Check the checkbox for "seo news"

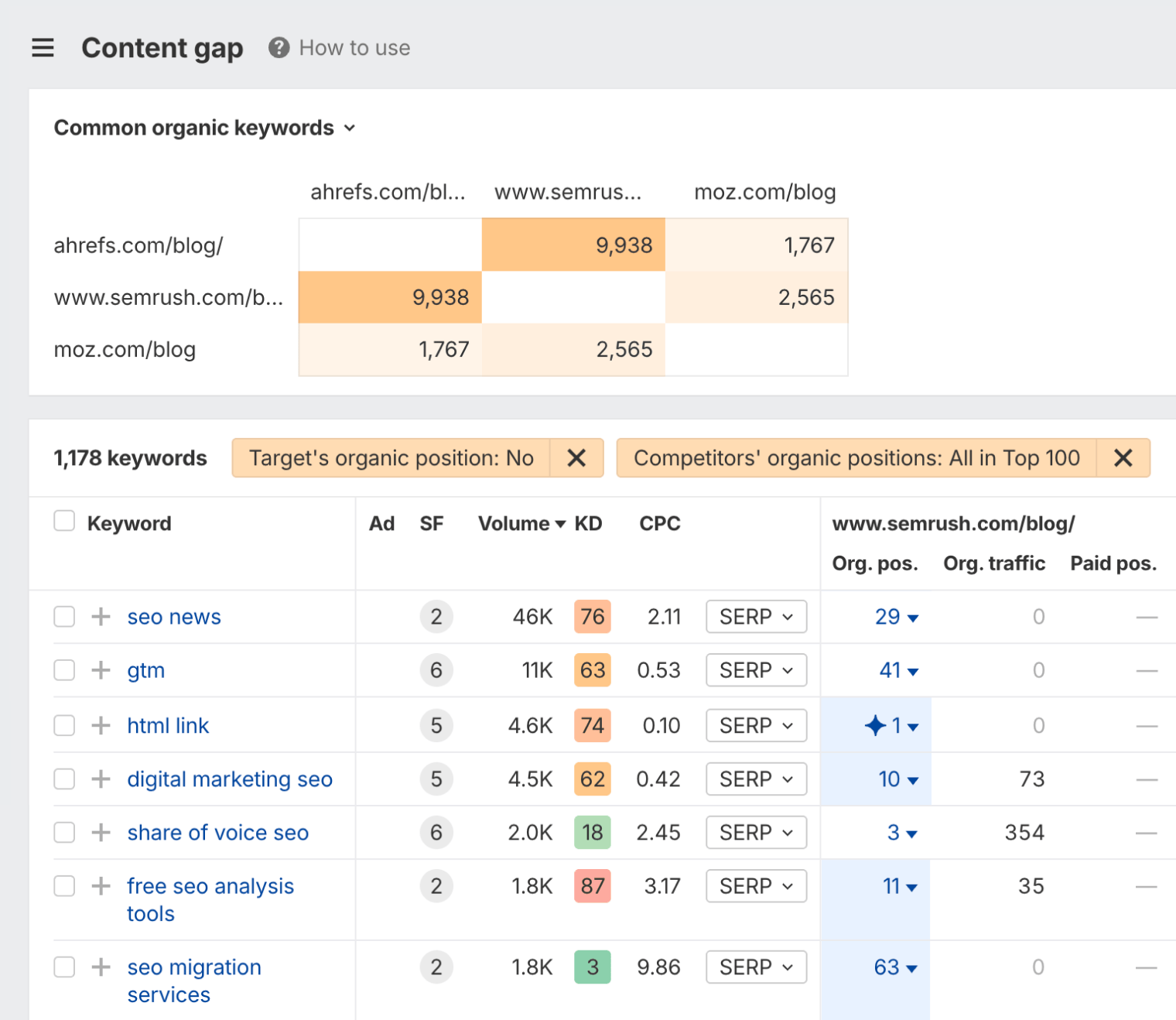point(64,617)
